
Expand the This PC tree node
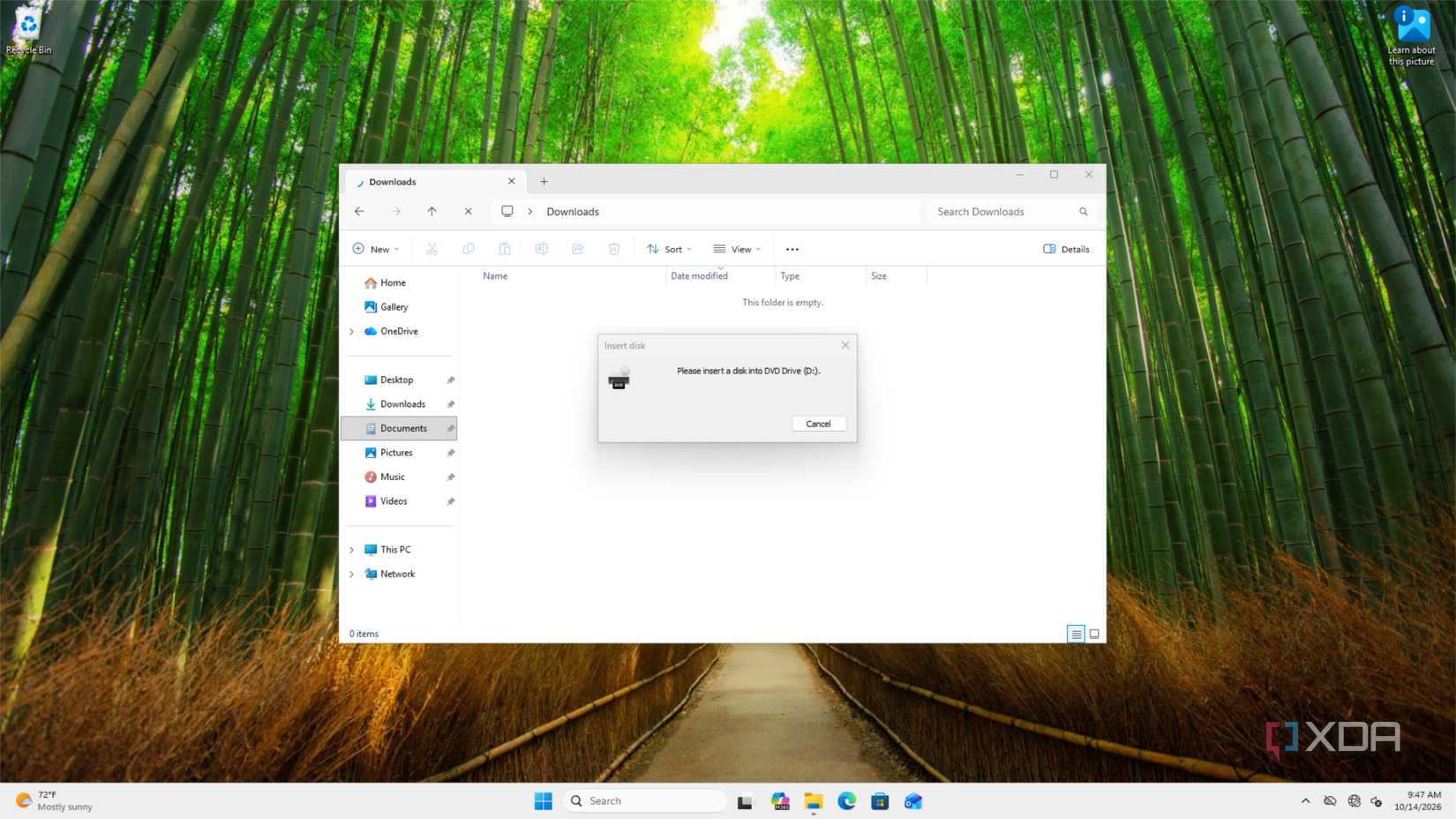point(352,550)
